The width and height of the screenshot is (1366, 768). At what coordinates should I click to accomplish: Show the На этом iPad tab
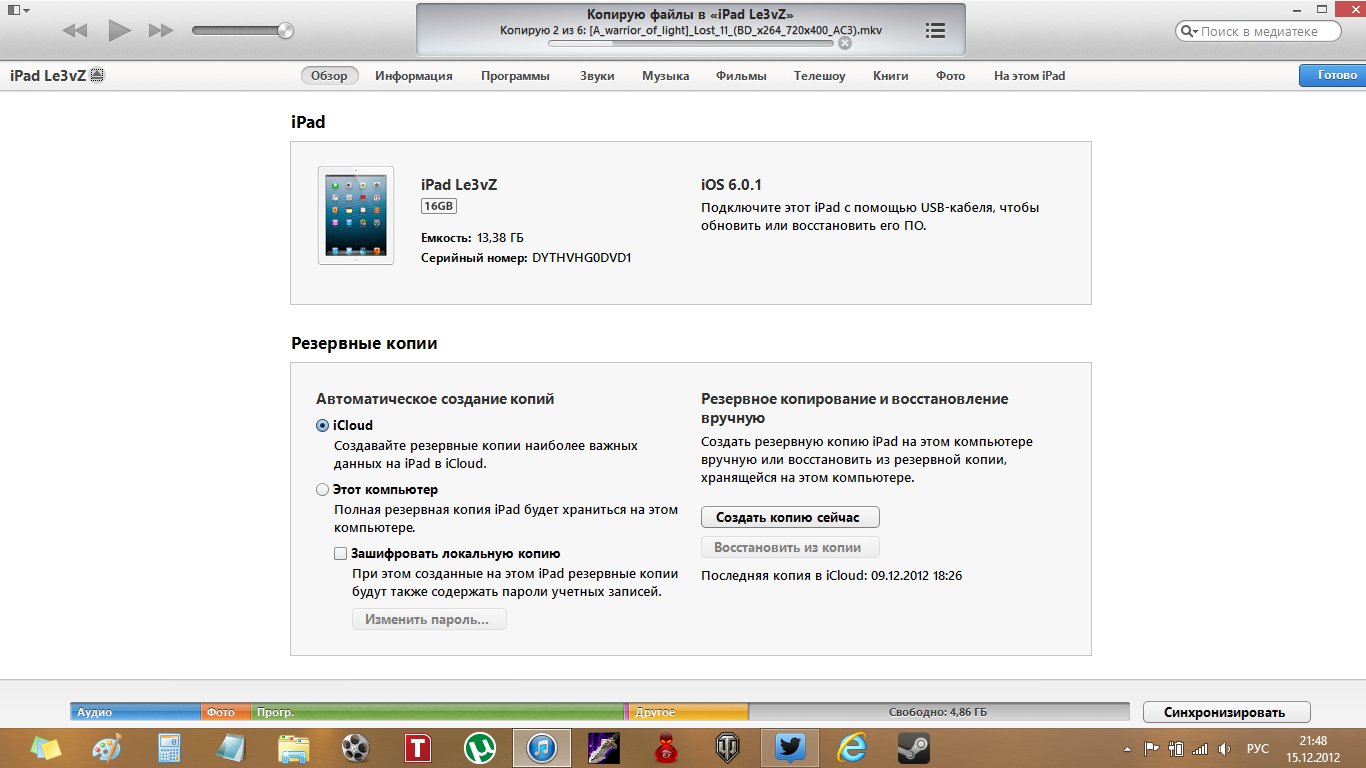pos(1029,76)
